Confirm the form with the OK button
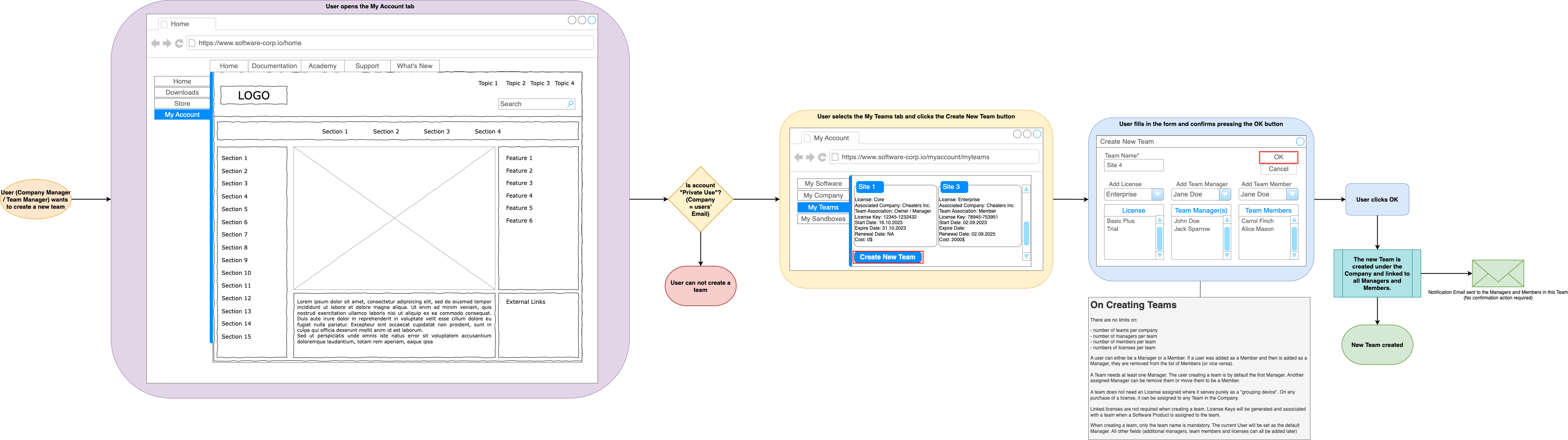Image resolution: width=1568 pixels, height=440 pixels. click(1279, 157)
